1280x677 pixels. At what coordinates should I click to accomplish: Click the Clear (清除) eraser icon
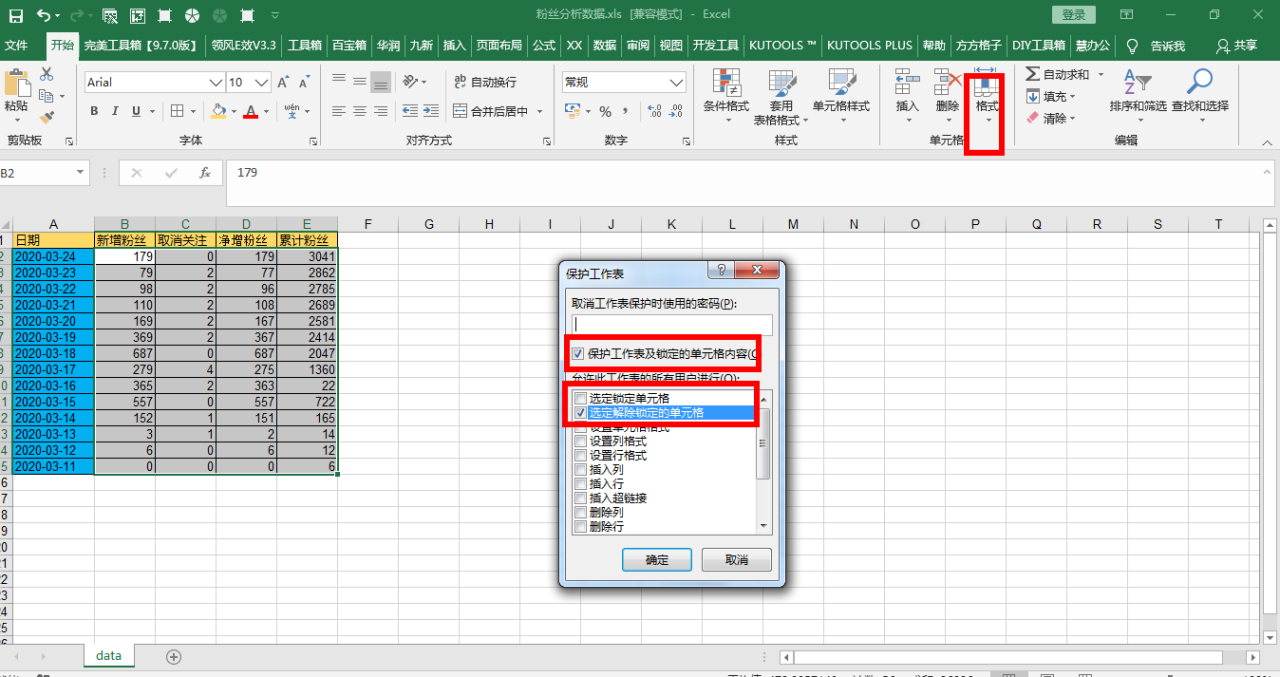pos(1034,118)
